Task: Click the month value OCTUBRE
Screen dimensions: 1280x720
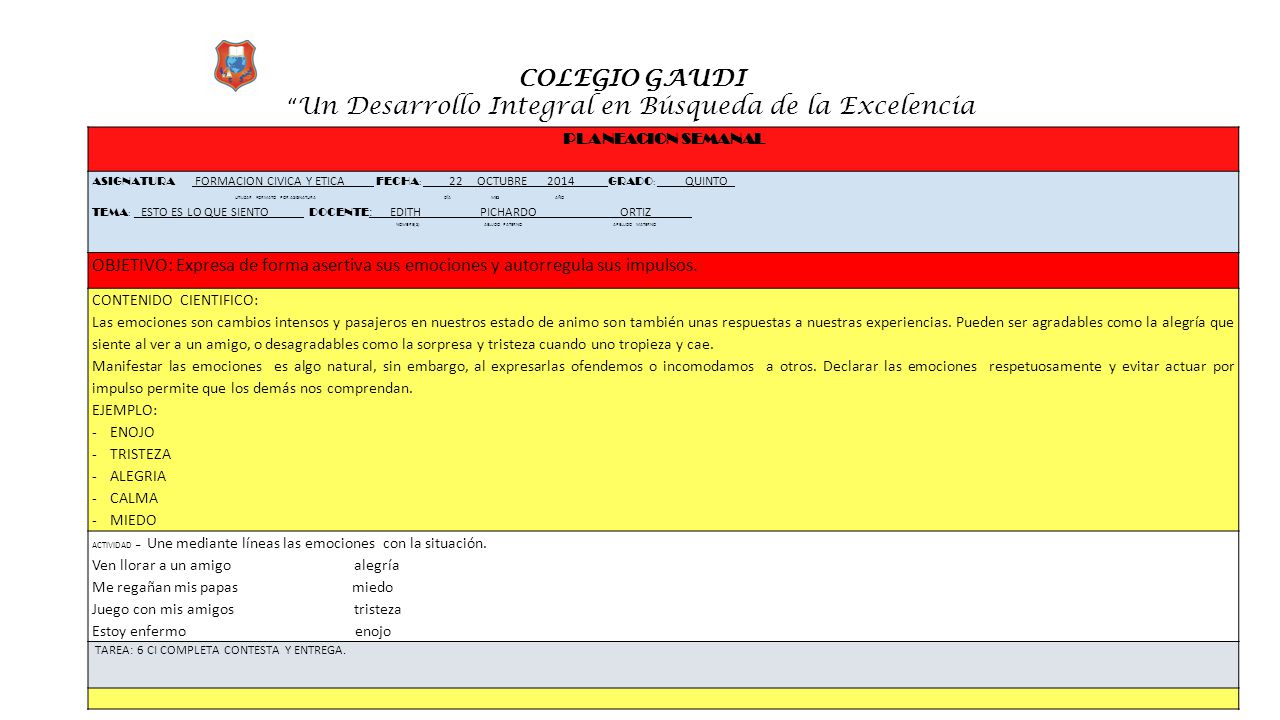Action: pyautogui.click(x=502, y=181)
